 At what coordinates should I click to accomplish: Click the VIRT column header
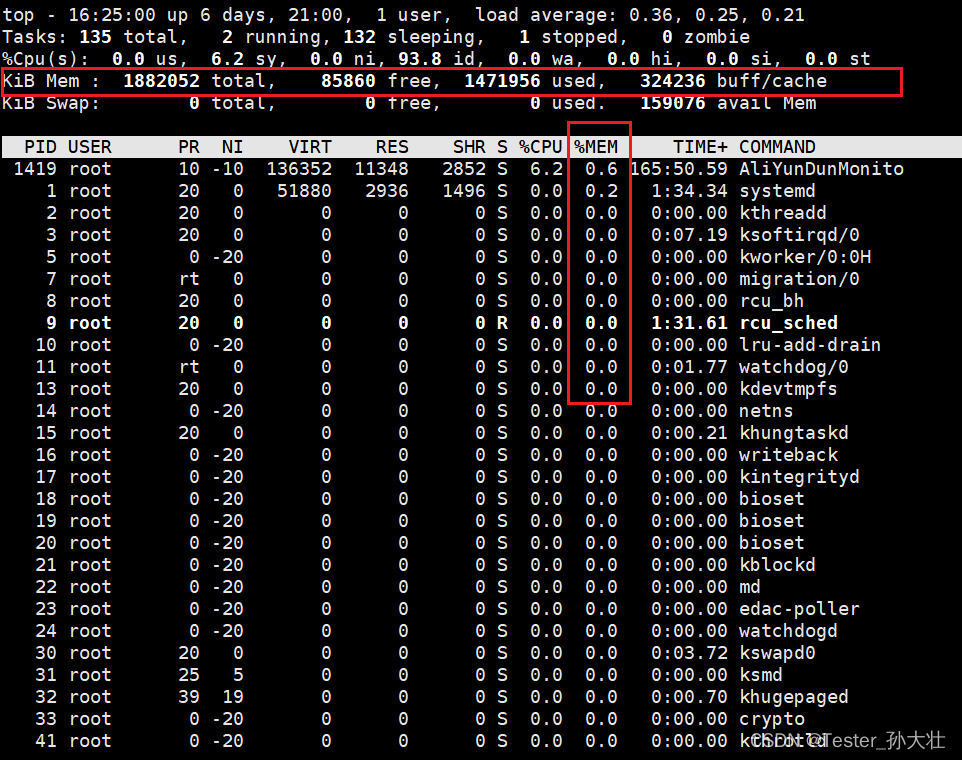pos(310,147)
